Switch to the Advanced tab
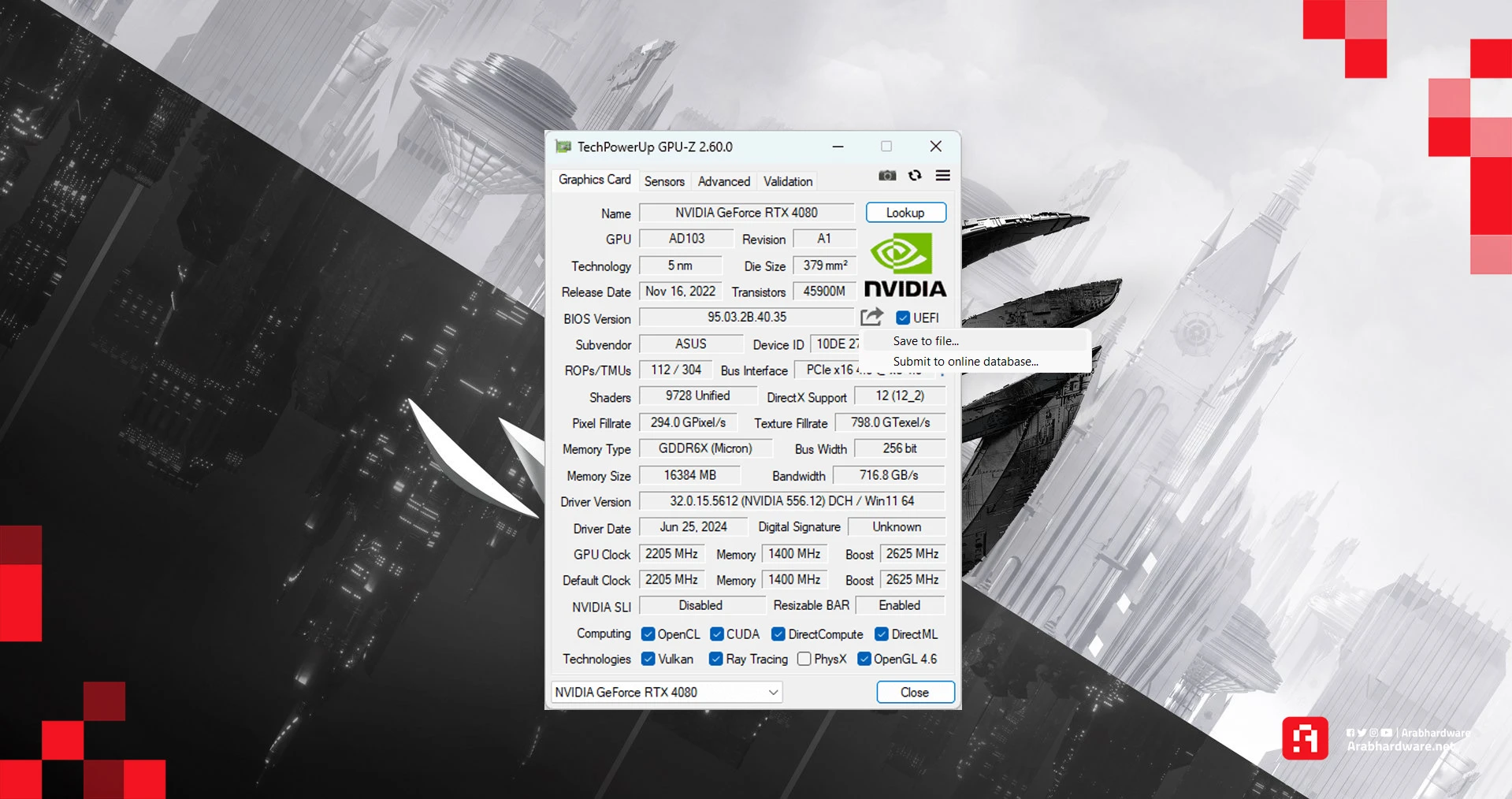The height and width of the screenshot is (799, 1512). coord(724,181)
